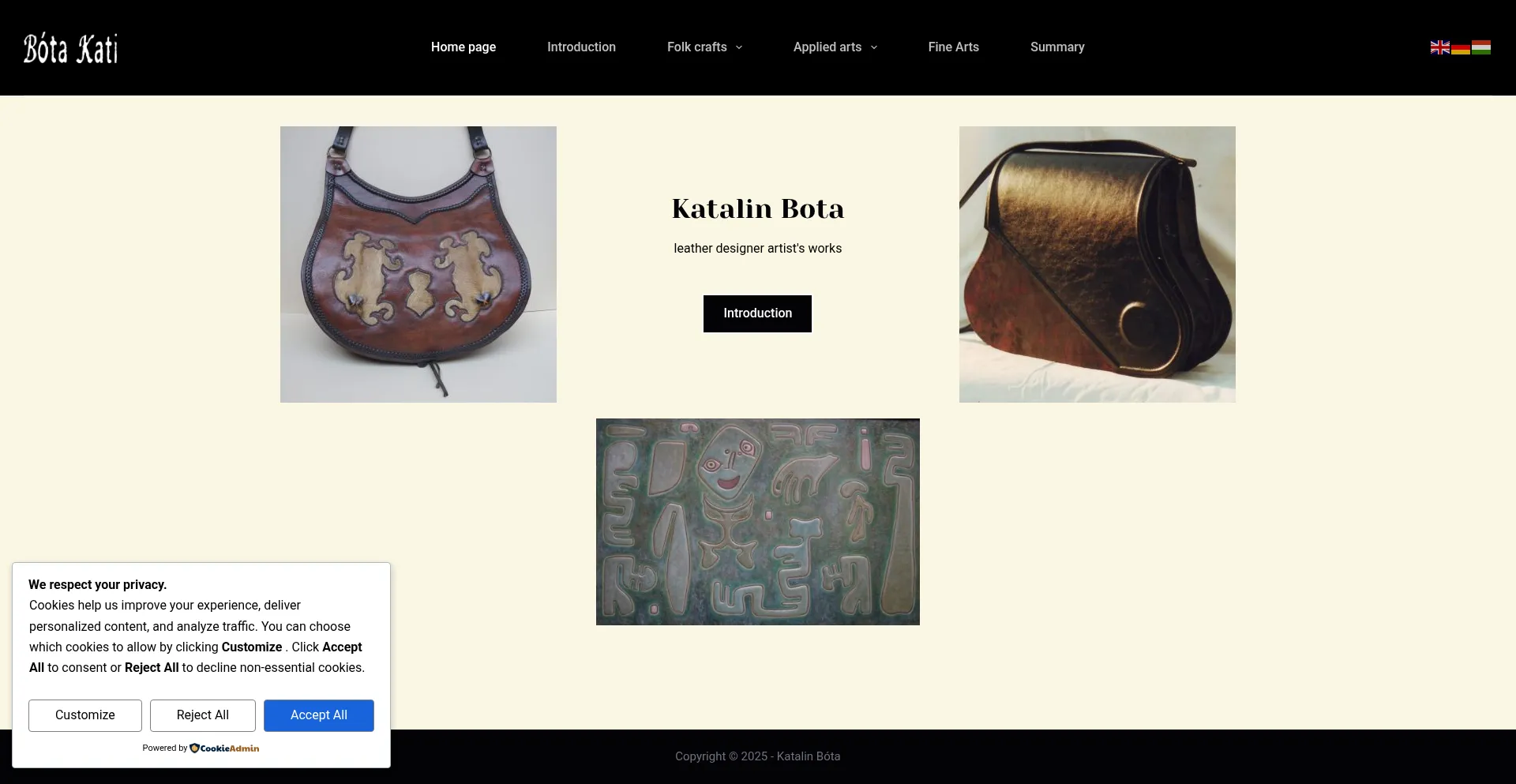This screenshot has height=784, width=1516.
Task: Reject all cookies
Action: coord(203,715)
